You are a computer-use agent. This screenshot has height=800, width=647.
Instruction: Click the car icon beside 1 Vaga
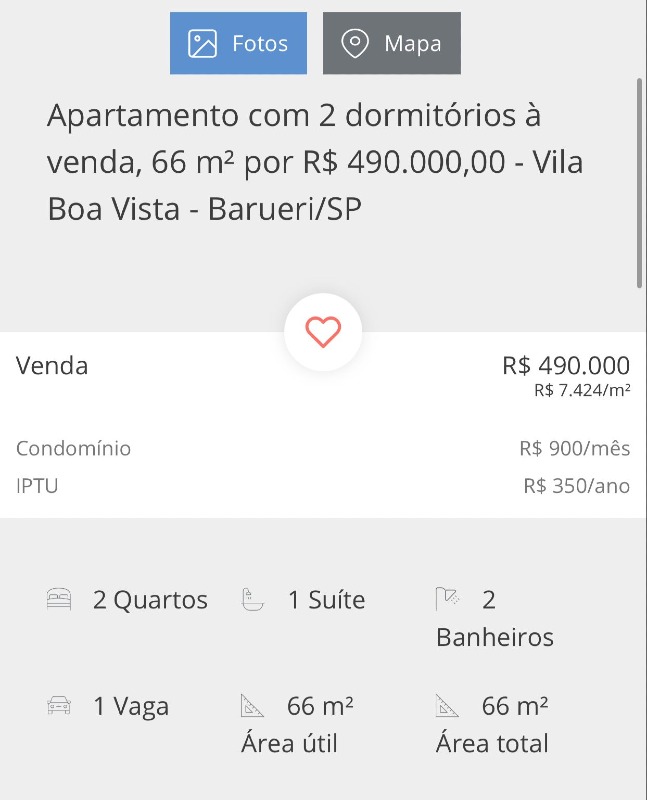pos(59,706)
